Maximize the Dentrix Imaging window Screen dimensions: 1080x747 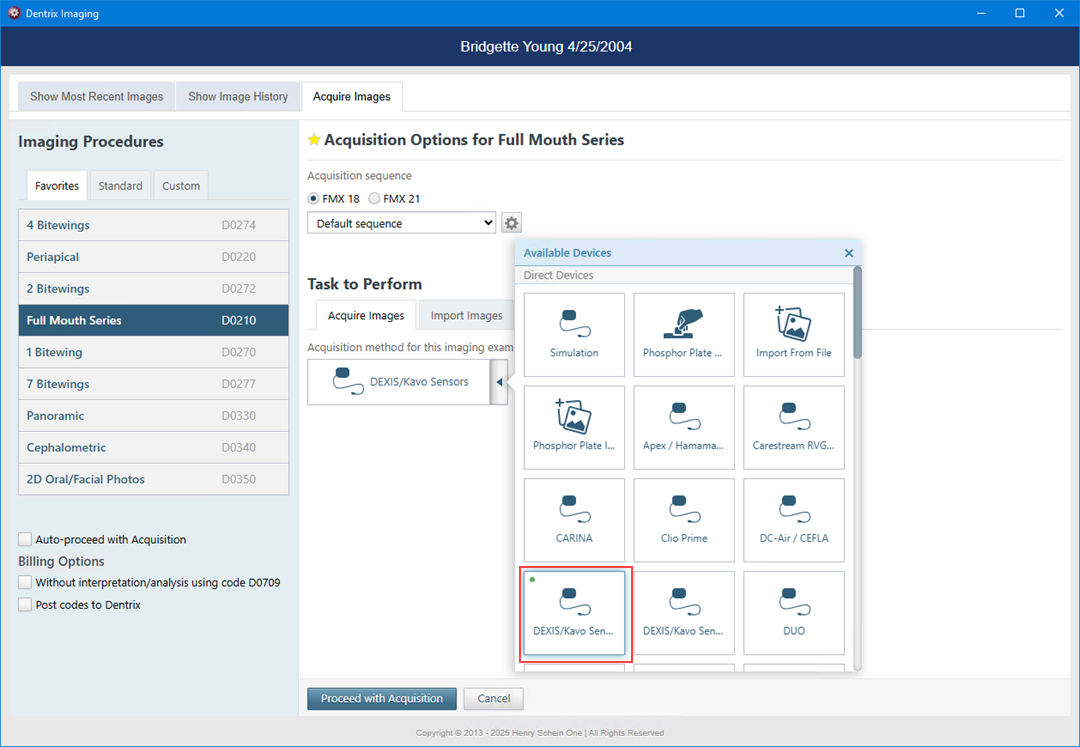tap(1020, 13)
